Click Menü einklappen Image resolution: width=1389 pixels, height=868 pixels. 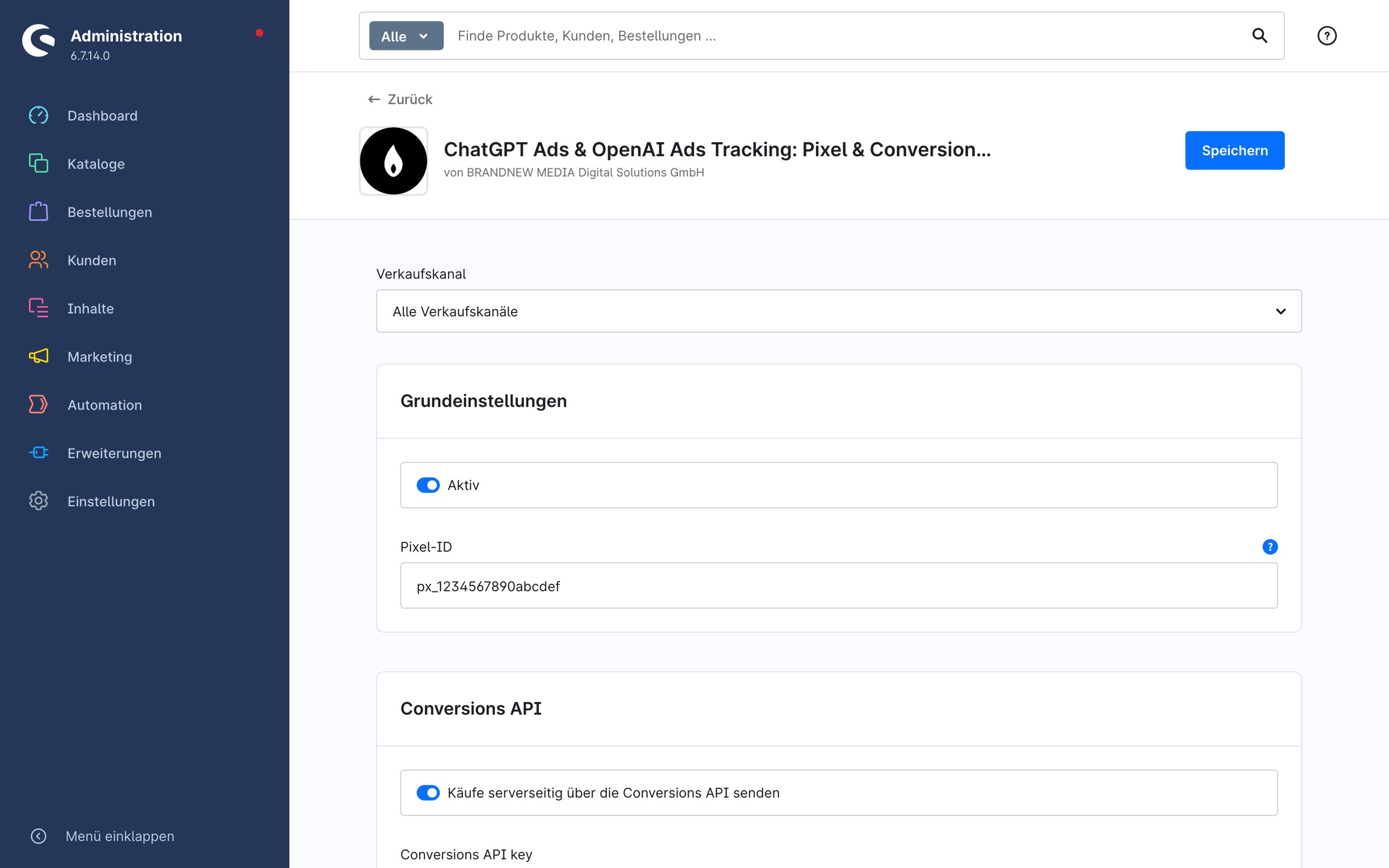click(120, 836)
